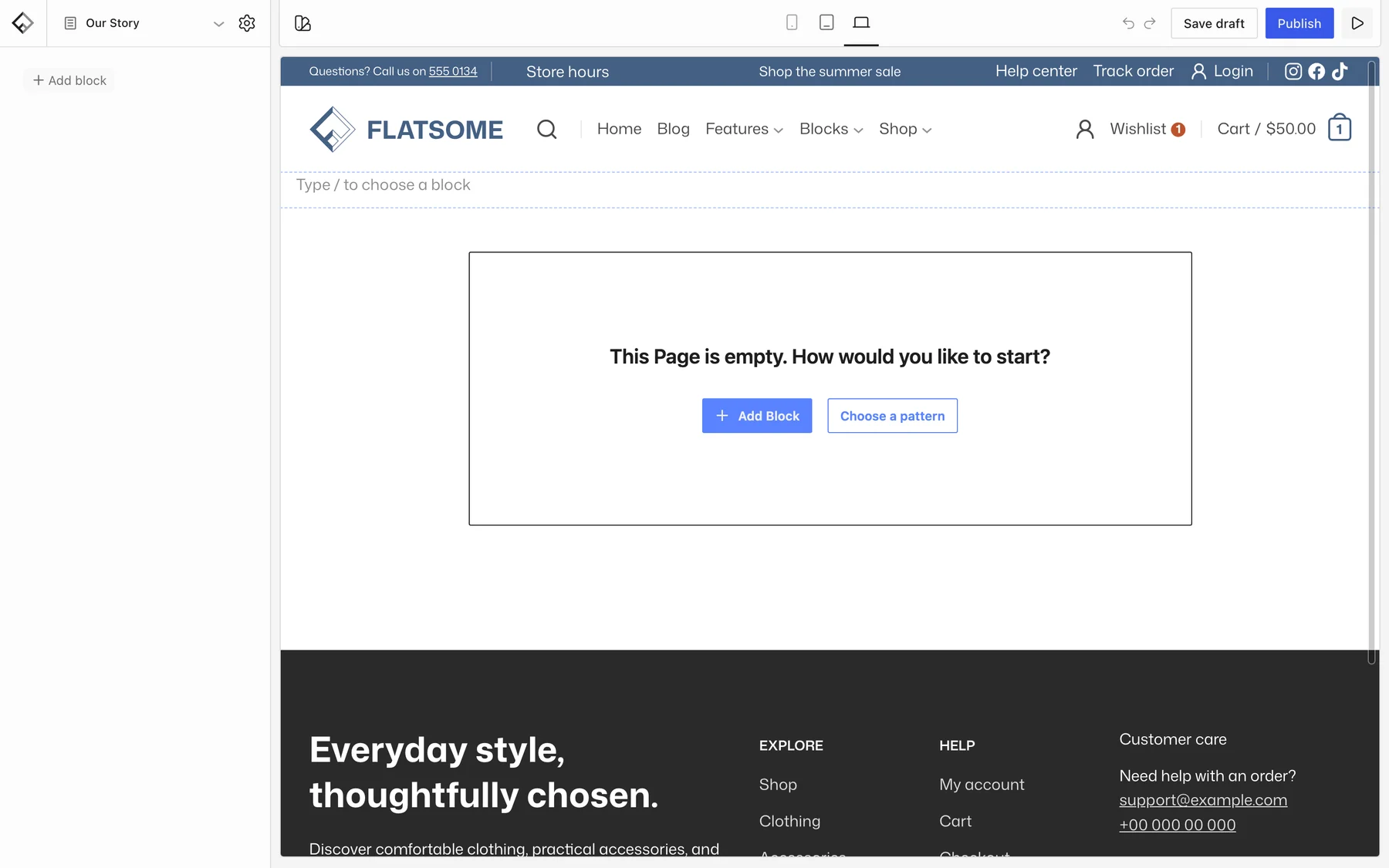Screen dimensions: 1389x868
Task: Open Facebook icon in top bar
Action: 1316,71
